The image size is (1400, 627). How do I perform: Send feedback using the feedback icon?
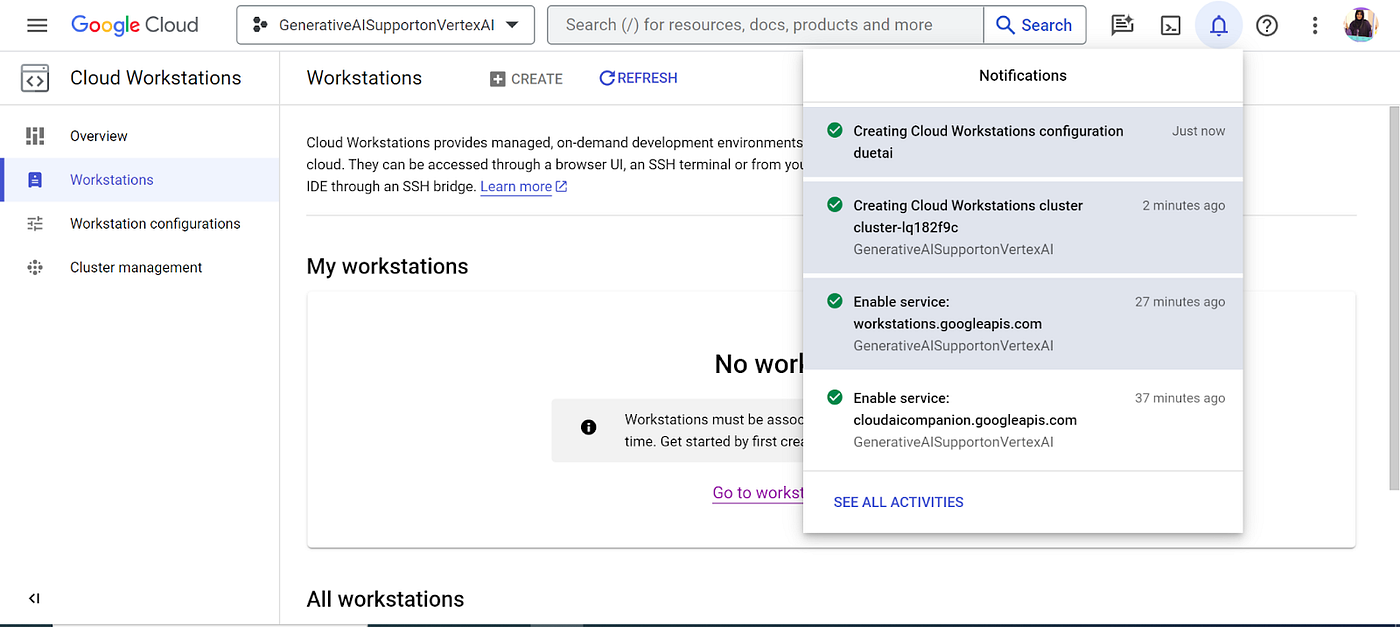(1121, 25)
